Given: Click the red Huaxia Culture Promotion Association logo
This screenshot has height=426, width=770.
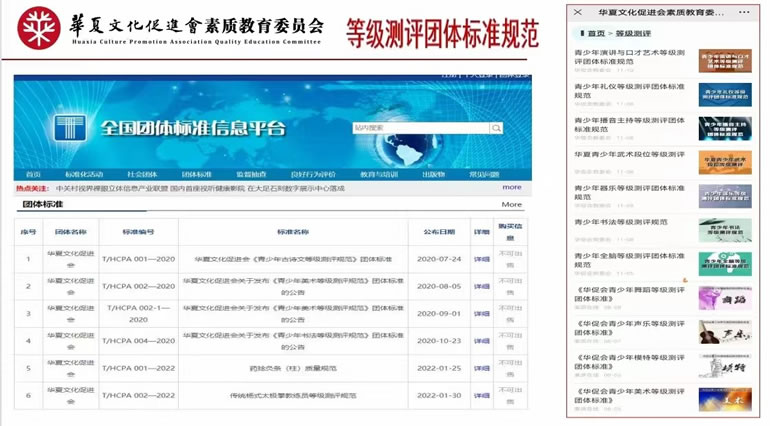Looking at the screenshot, I should point(39,28).
